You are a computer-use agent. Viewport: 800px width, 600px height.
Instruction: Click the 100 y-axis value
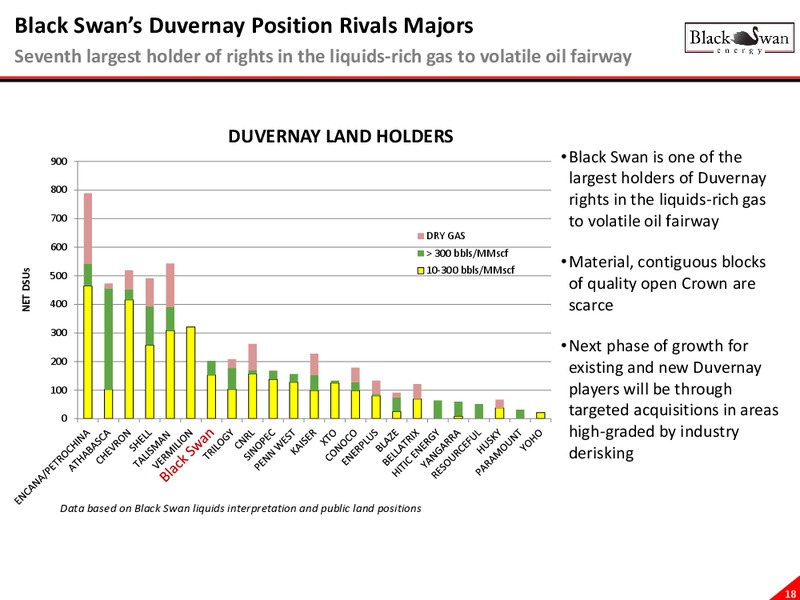59,390
